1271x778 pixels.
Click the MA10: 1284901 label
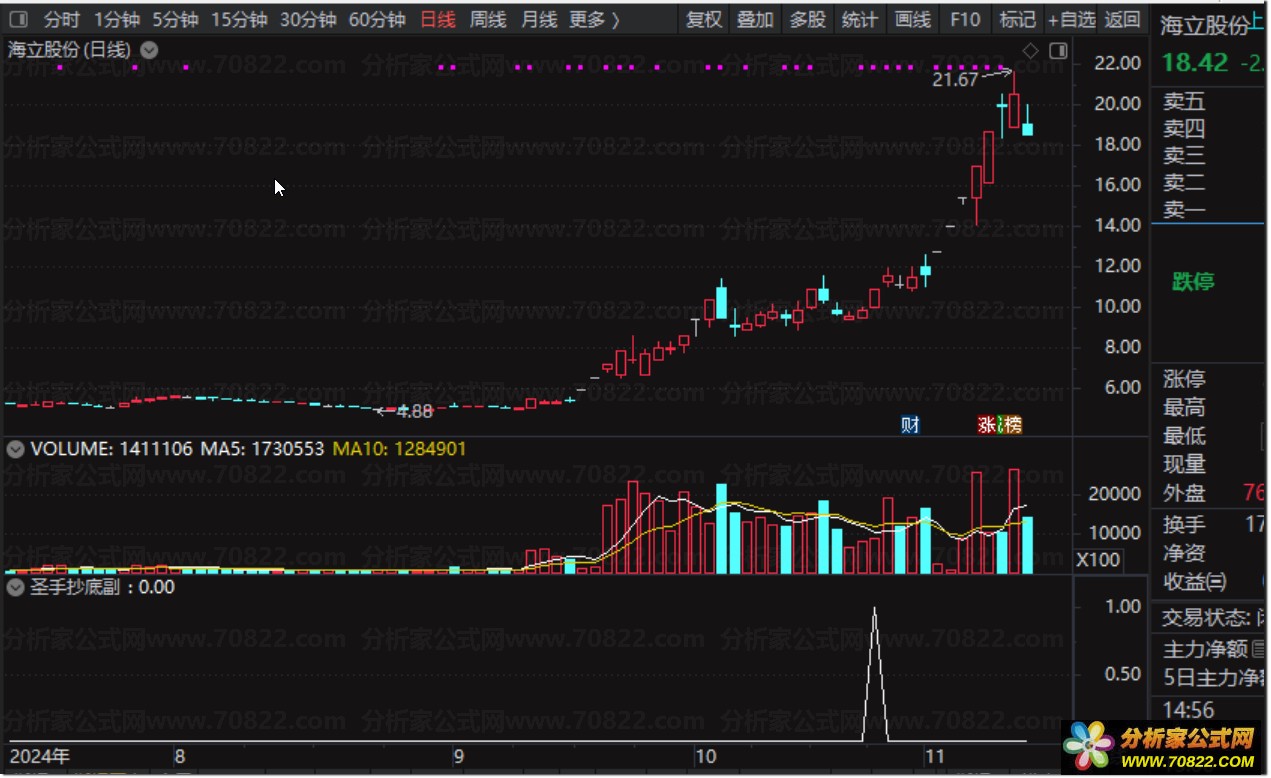[399, 449]
